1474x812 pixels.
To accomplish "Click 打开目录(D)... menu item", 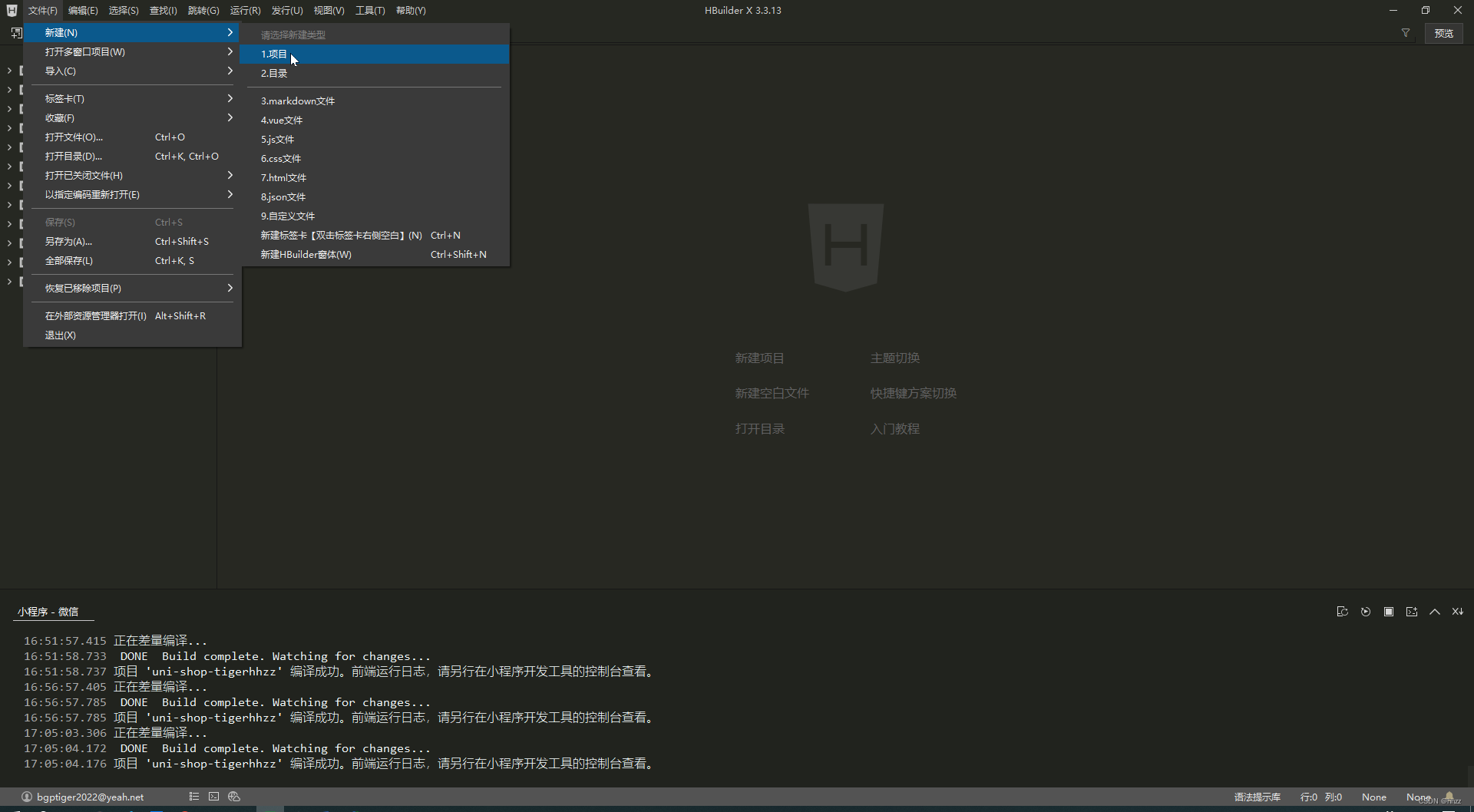I will [132, 156].
